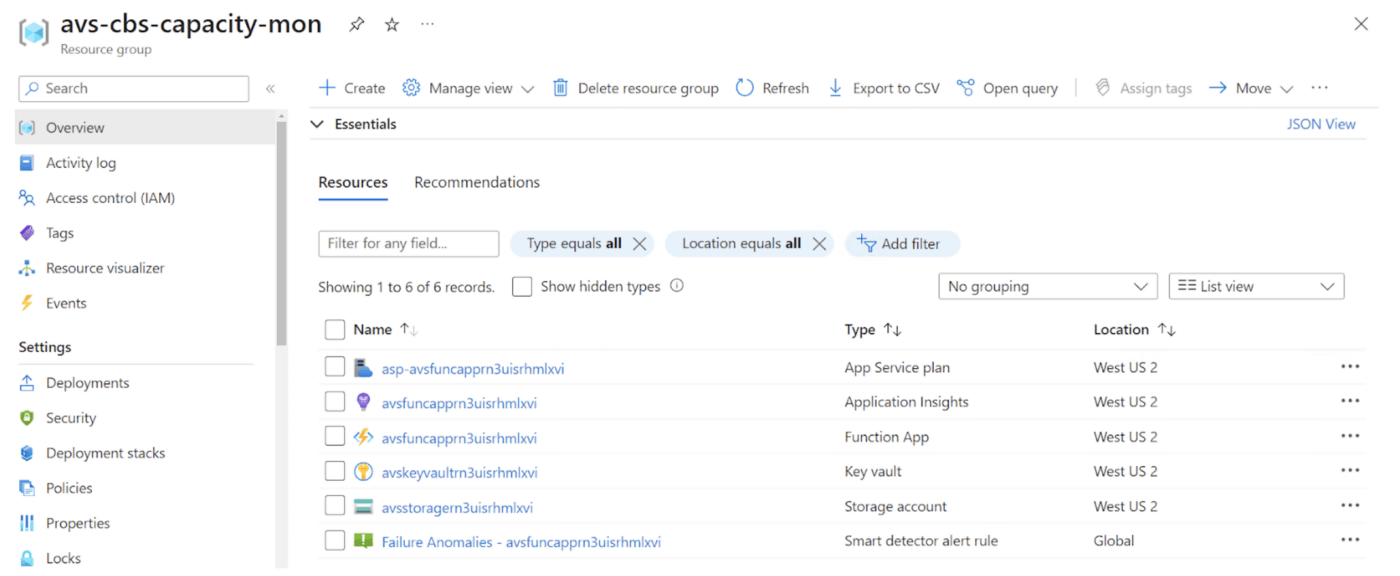This screenshot has width=1400, height=576.
Task: Pin the resource group to dashboard
Action: click(x=356, y=25)
